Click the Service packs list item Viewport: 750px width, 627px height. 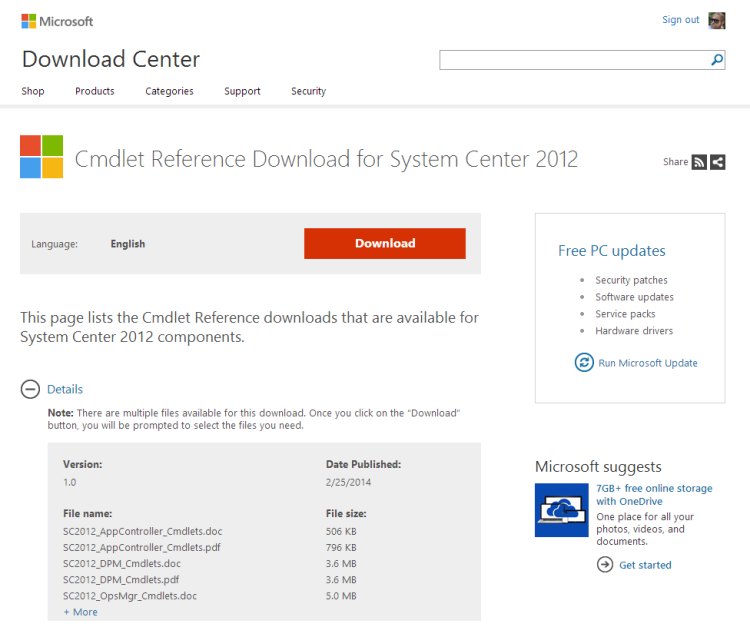(x=625, y=314)
